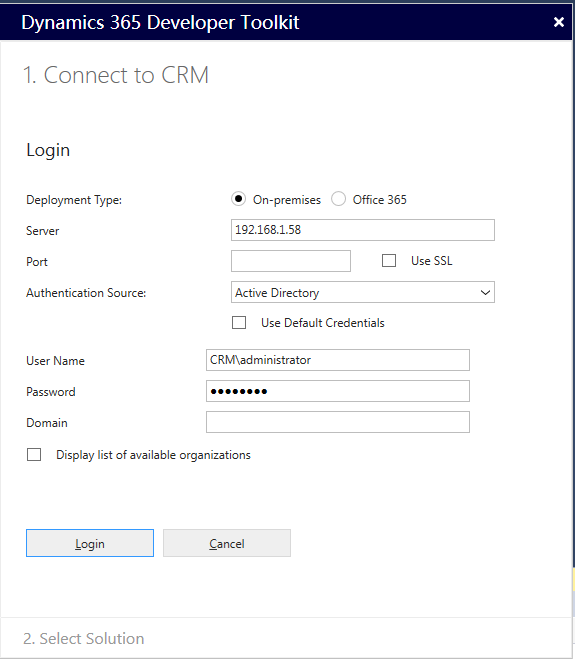The image size is (575, 659).
Task: Click the Password input field
Action: pos(338,391)
